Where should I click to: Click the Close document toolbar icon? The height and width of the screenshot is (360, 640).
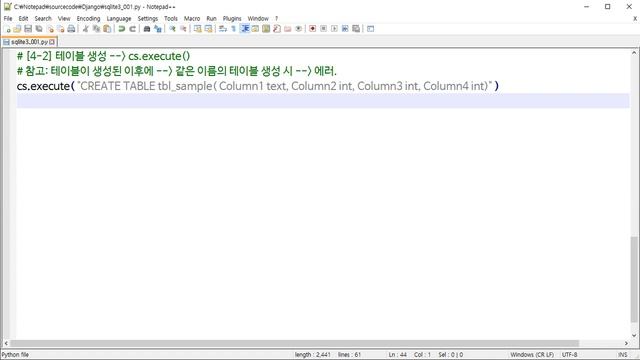point(50,29)
